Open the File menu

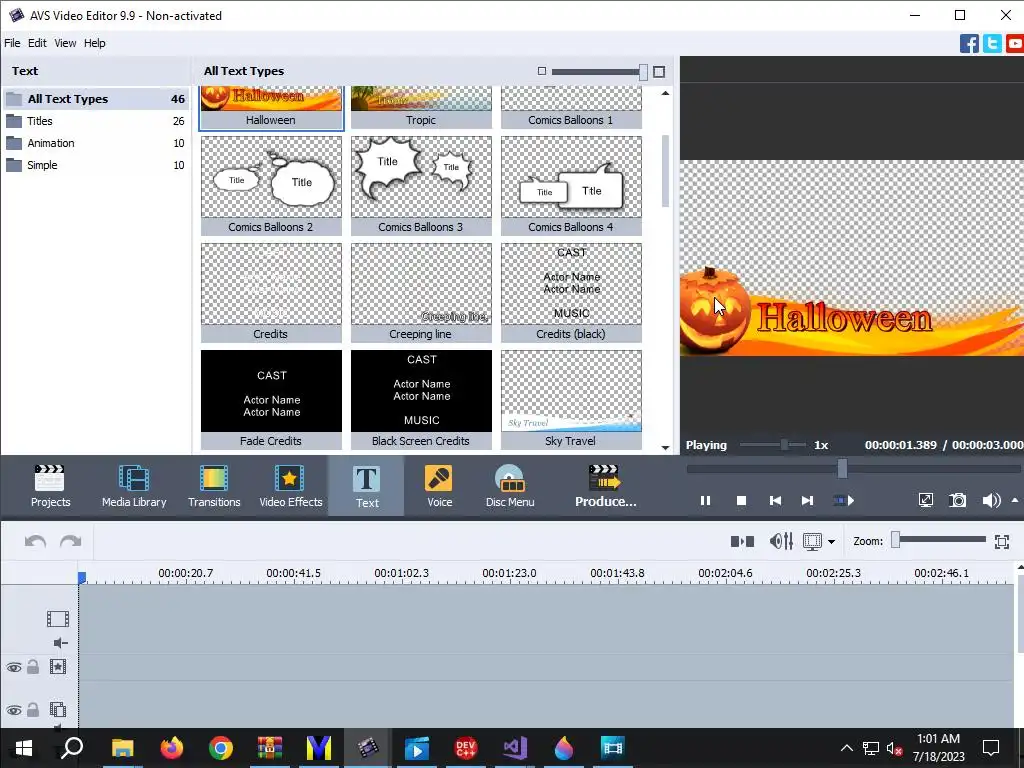pyautogui.click(x=12, y=43)
